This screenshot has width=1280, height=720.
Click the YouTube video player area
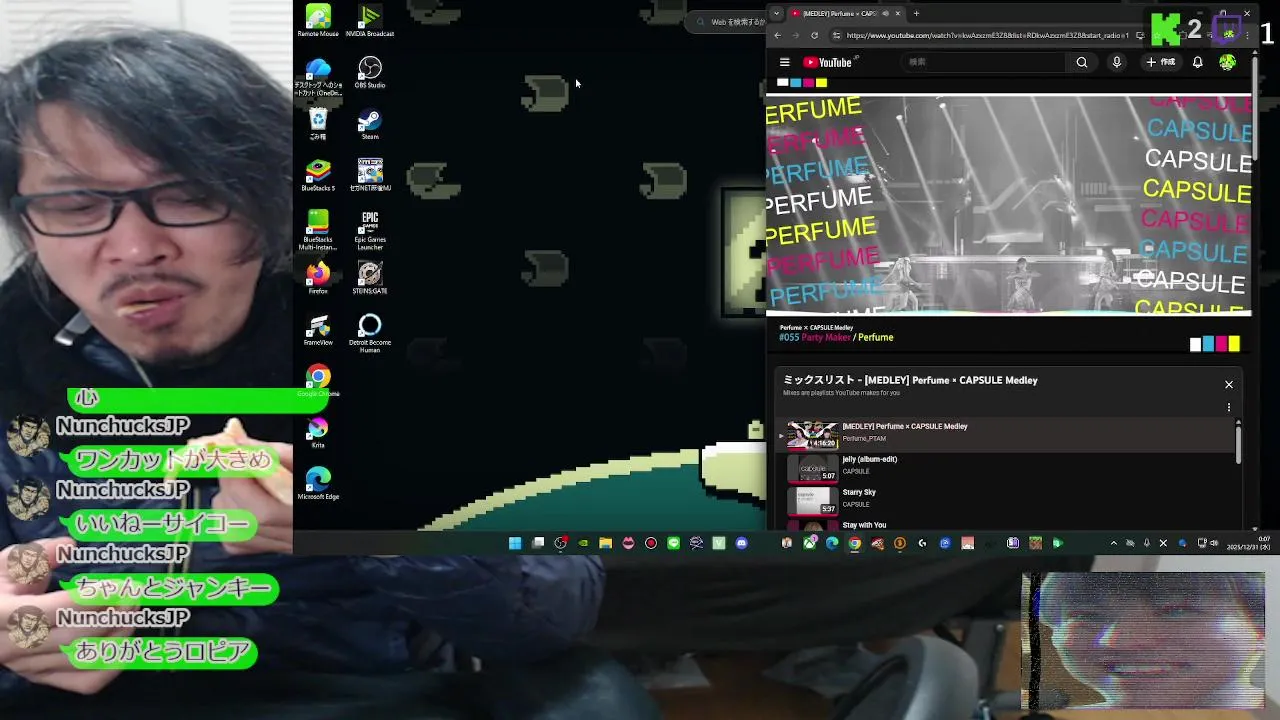(x=1008, y=205)
